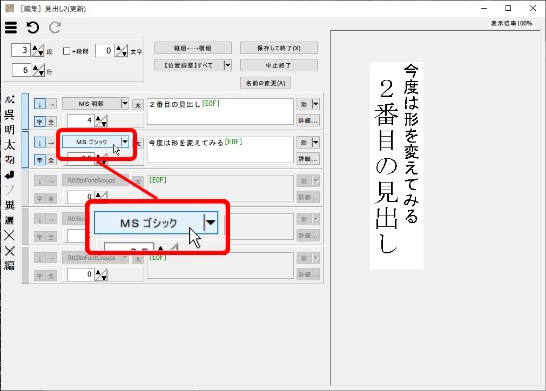
Task: Click the 段 number field showing 3
Action: click(x=21, y=50)
